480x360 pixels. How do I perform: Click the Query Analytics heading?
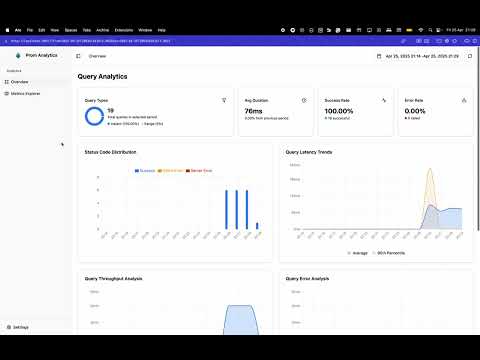tap(102, 76)
